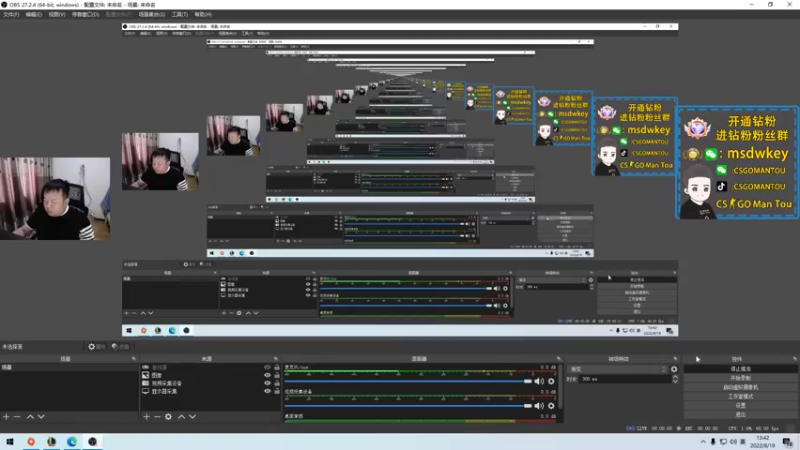Open Microsoft Edge from the taskbar
800x450 pixels.
tap(72, 442)
